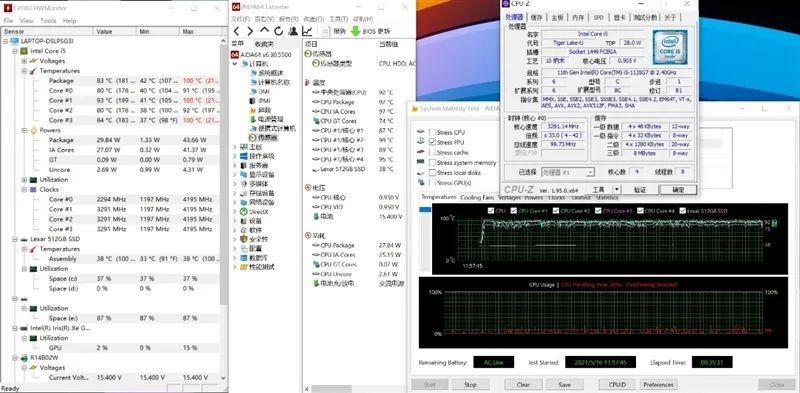Open the 收藏夹 favorites tab in AIDA64

[x=264, y=44]
